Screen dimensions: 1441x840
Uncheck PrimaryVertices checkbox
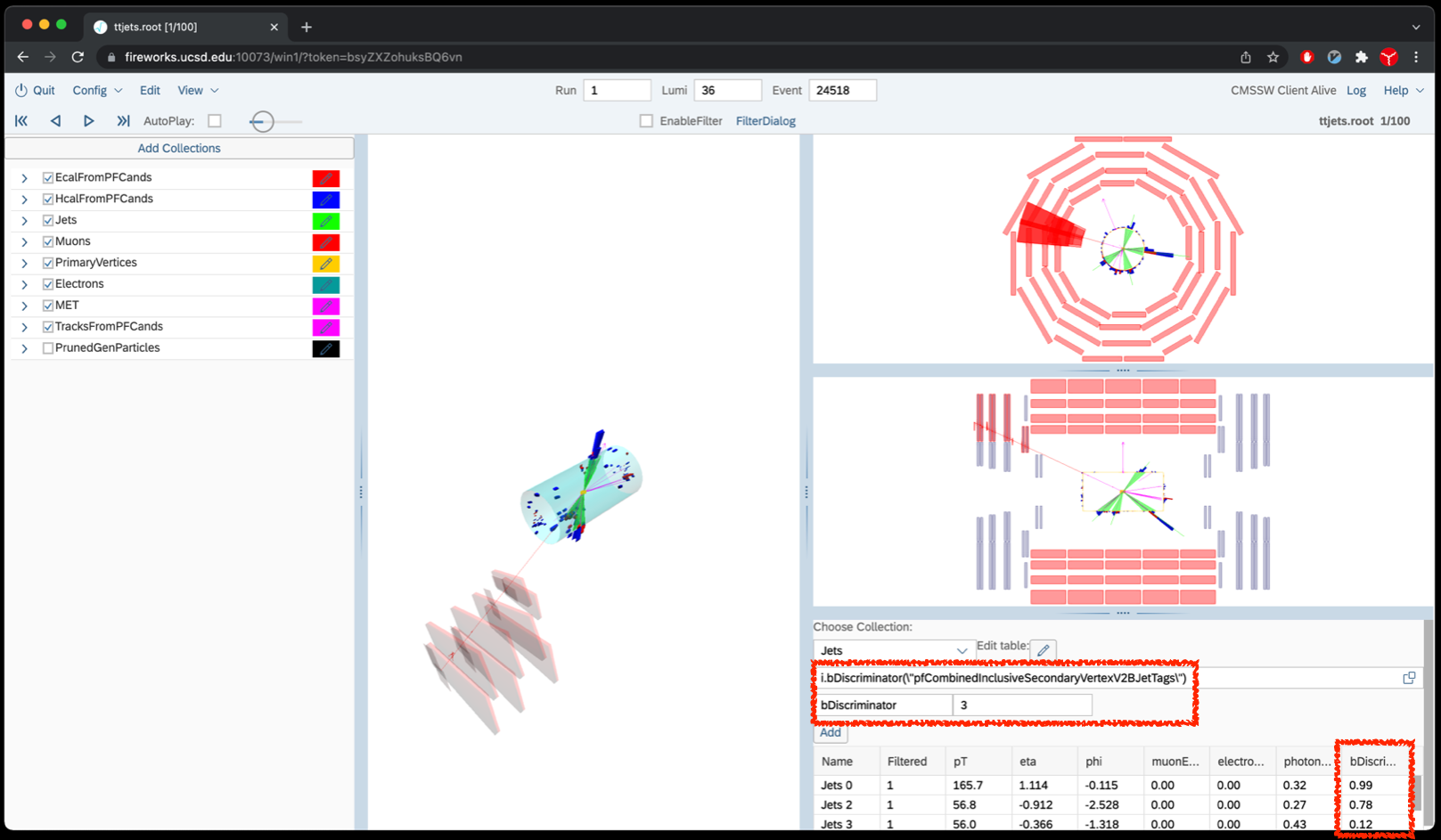48,264
